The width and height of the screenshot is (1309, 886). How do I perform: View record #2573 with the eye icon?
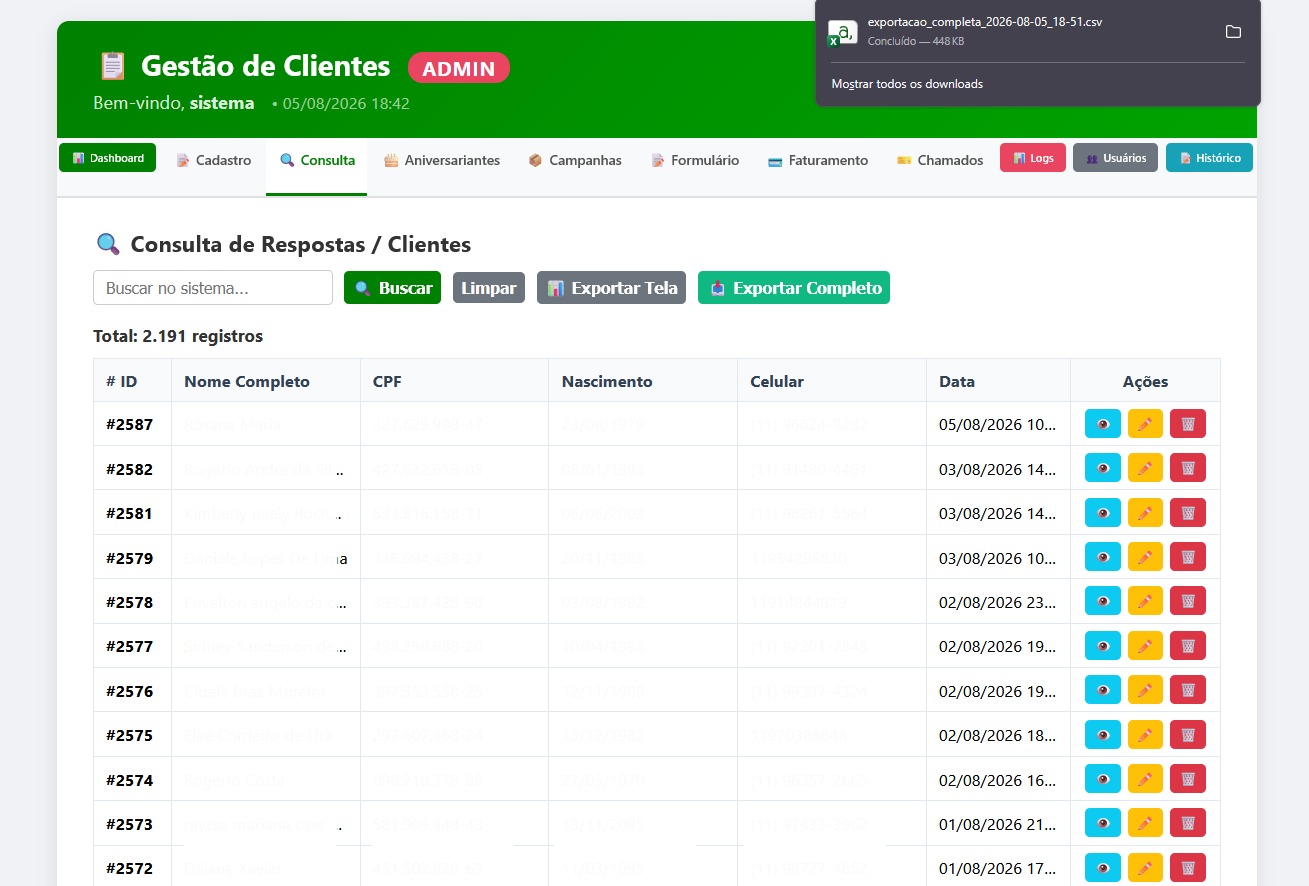tap(1103, 823)
